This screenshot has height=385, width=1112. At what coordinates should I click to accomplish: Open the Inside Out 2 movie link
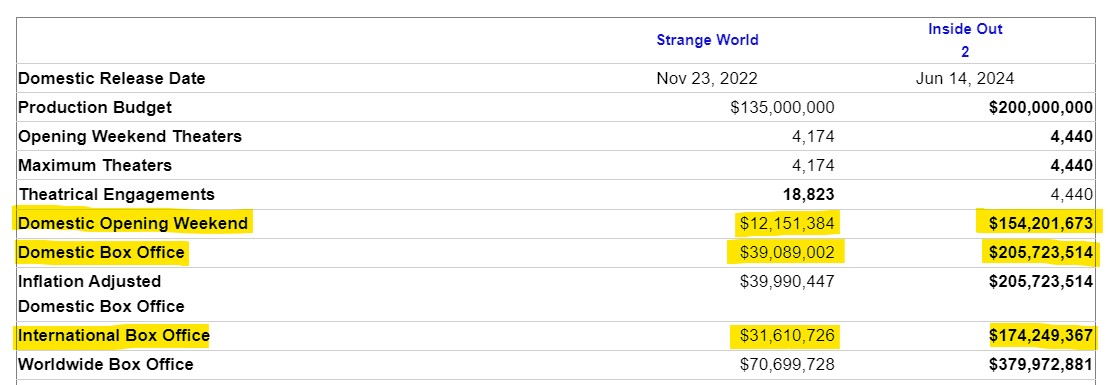tap(964, 40)
